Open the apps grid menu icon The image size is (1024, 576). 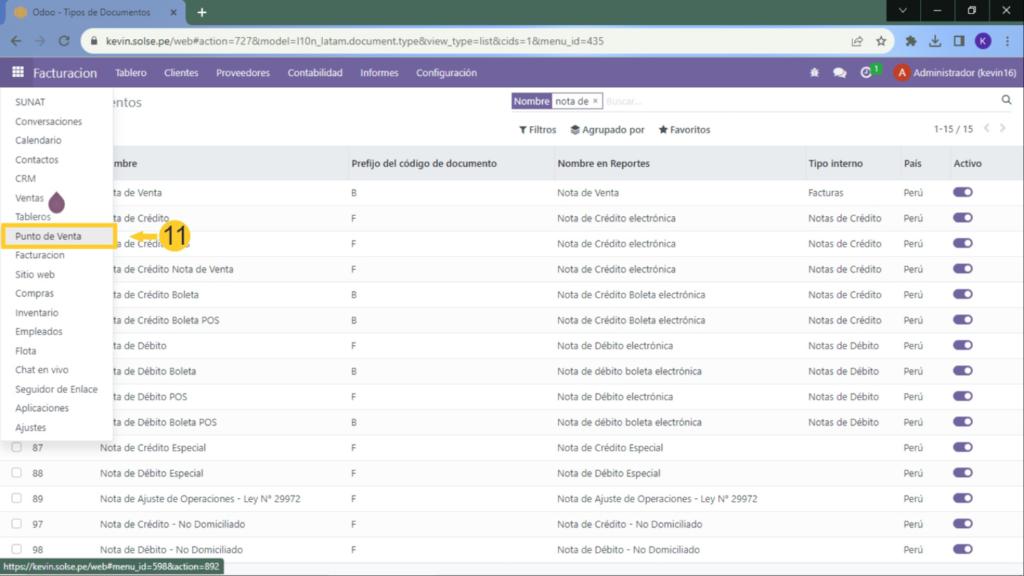[x=18, y=73]
